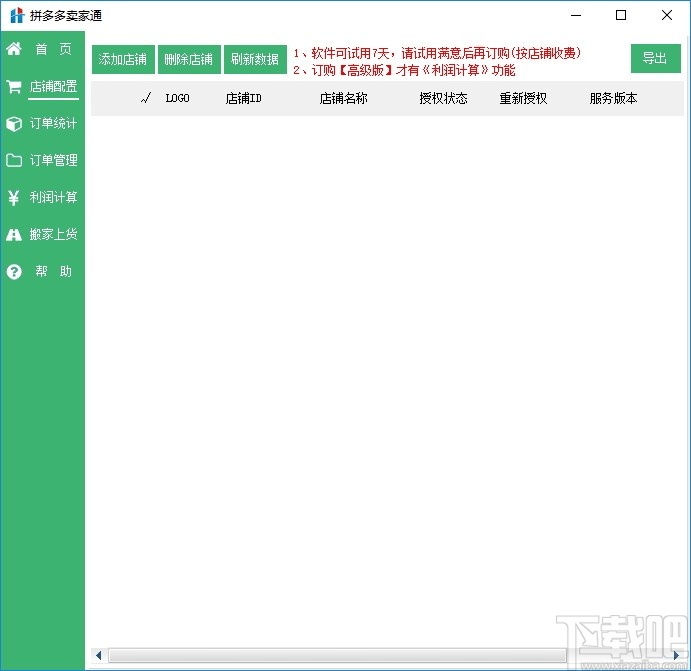Image resolution: width=691 pixels, height=671 pixels.
Task: Click the question mark help icon
Action: (x=14, y=272)
